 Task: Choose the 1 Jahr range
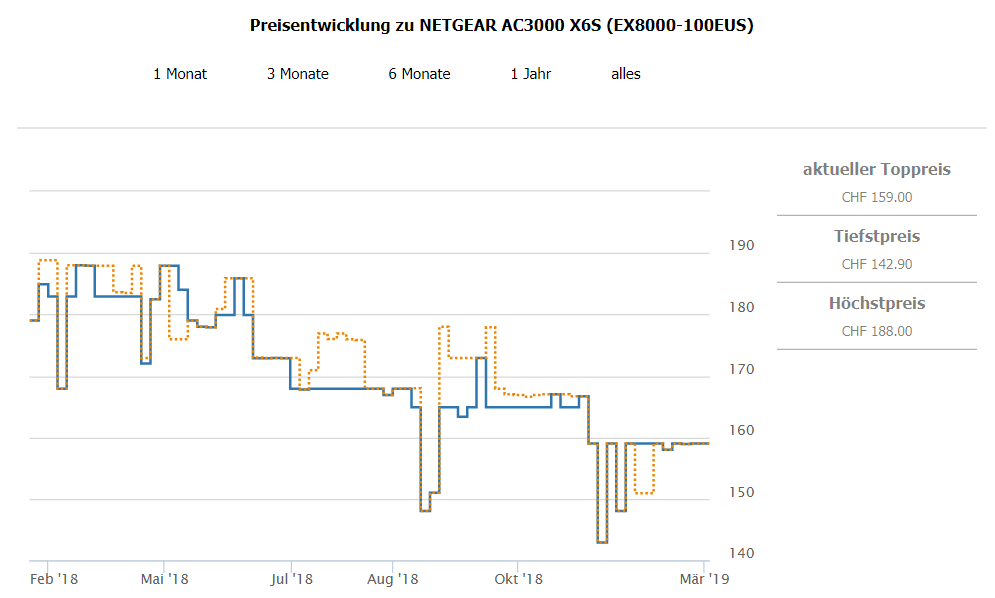(530, 74)
